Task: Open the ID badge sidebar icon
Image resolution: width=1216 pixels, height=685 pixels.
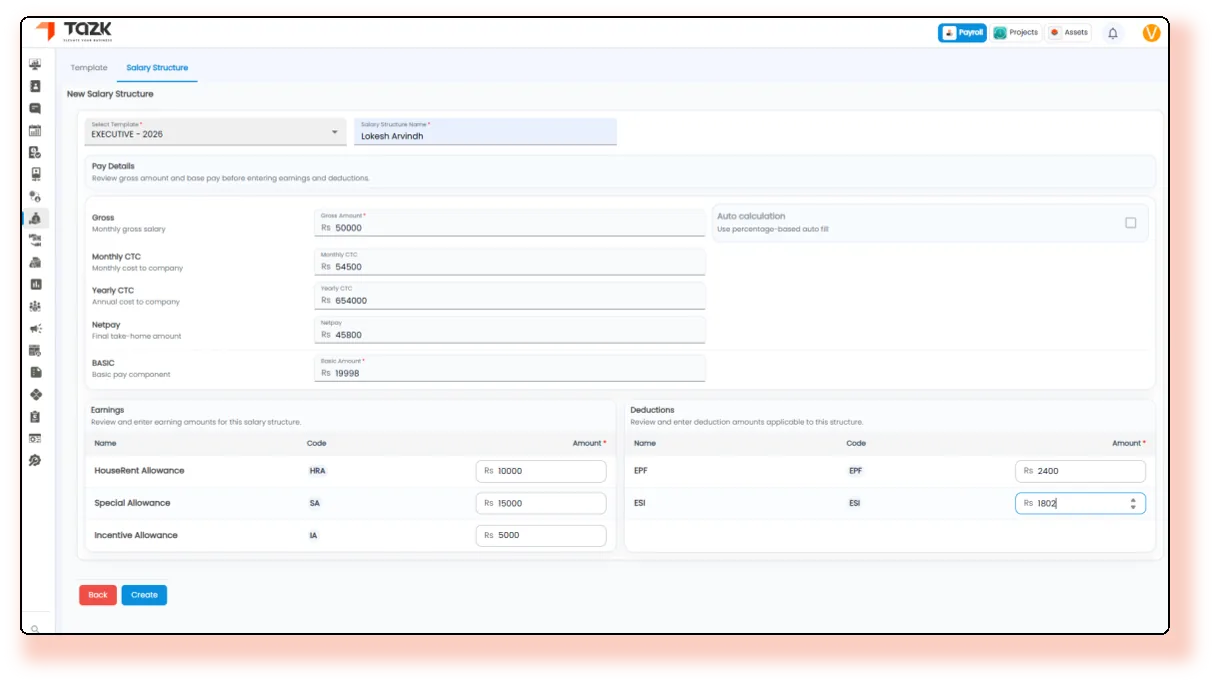Action: tap(35, 174)
